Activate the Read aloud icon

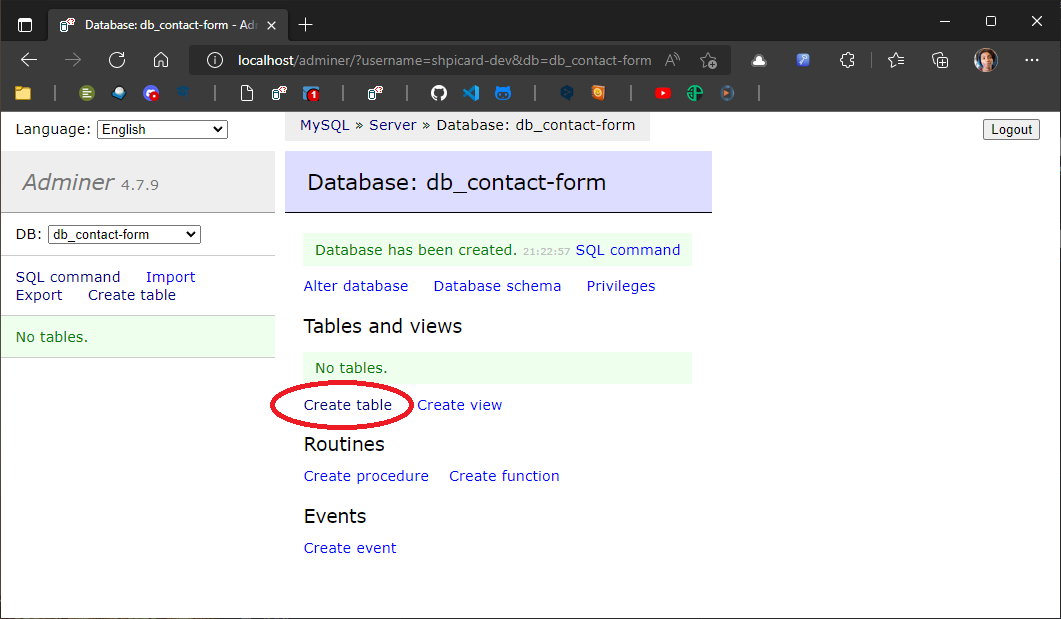[672, 60]
